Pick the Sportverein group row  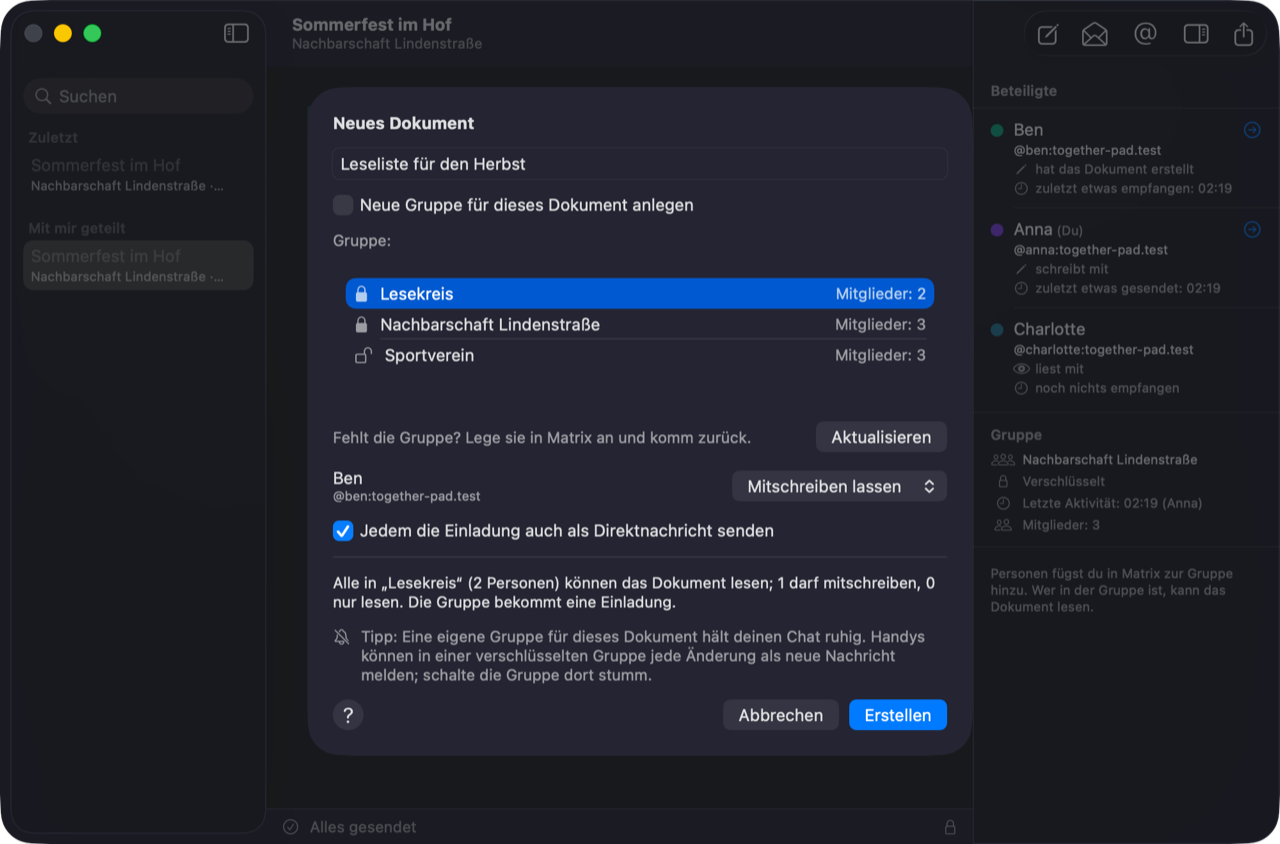tap(640, 356)
